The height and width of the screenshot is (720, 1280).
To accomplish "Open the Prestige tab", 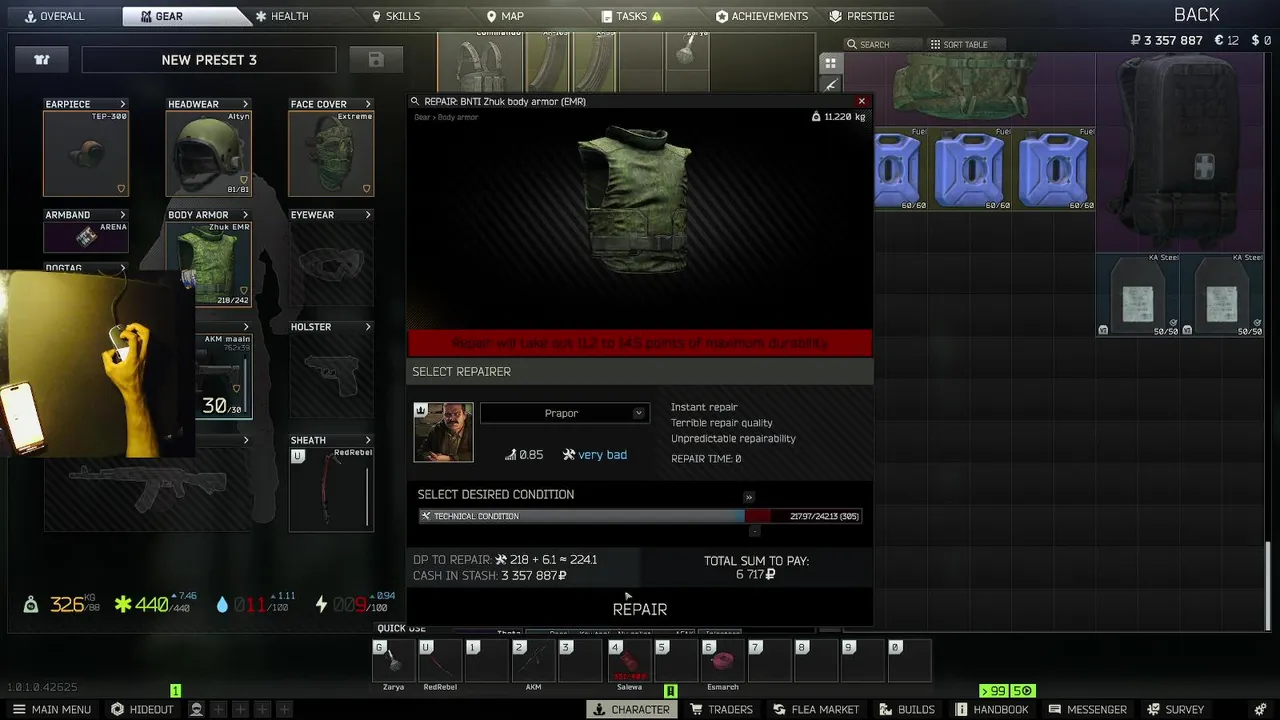I will pos(862,16).
